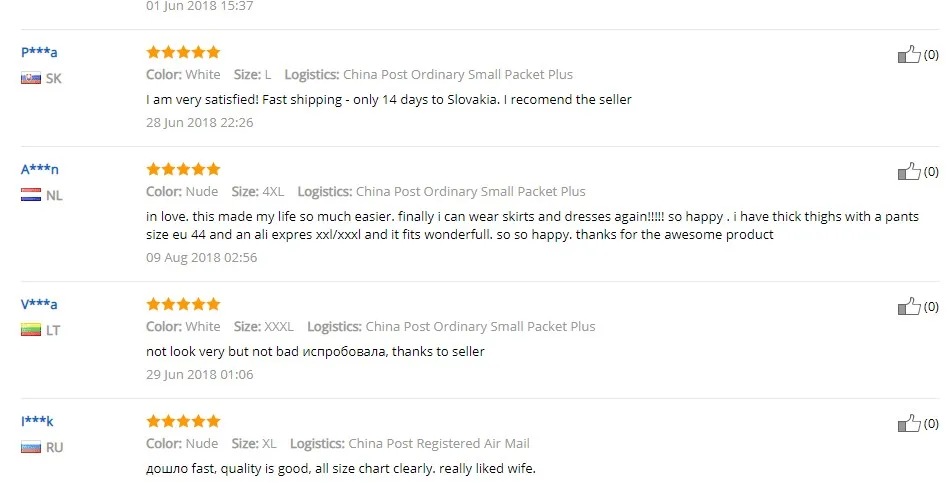Click thumbs-up icon on P***a's review

pos(908,55)
